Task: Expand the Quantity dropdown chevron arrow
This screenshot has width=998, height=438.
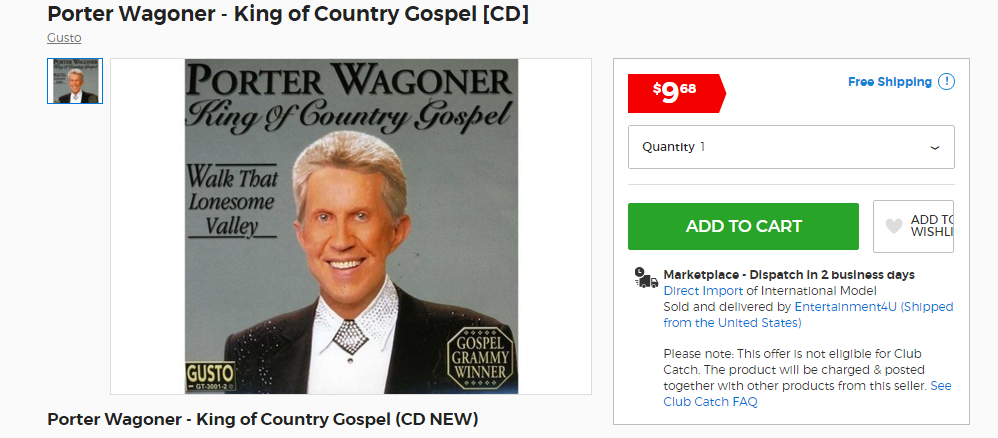Action: point(934,148)
